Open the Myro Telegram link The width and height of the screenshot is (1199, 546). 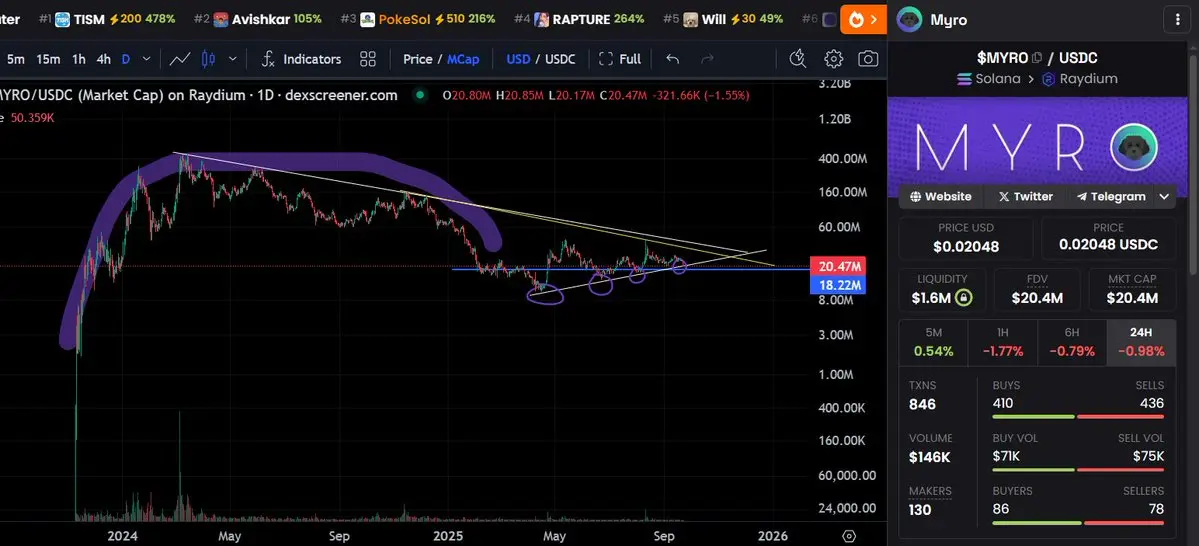coord(1111,197)
